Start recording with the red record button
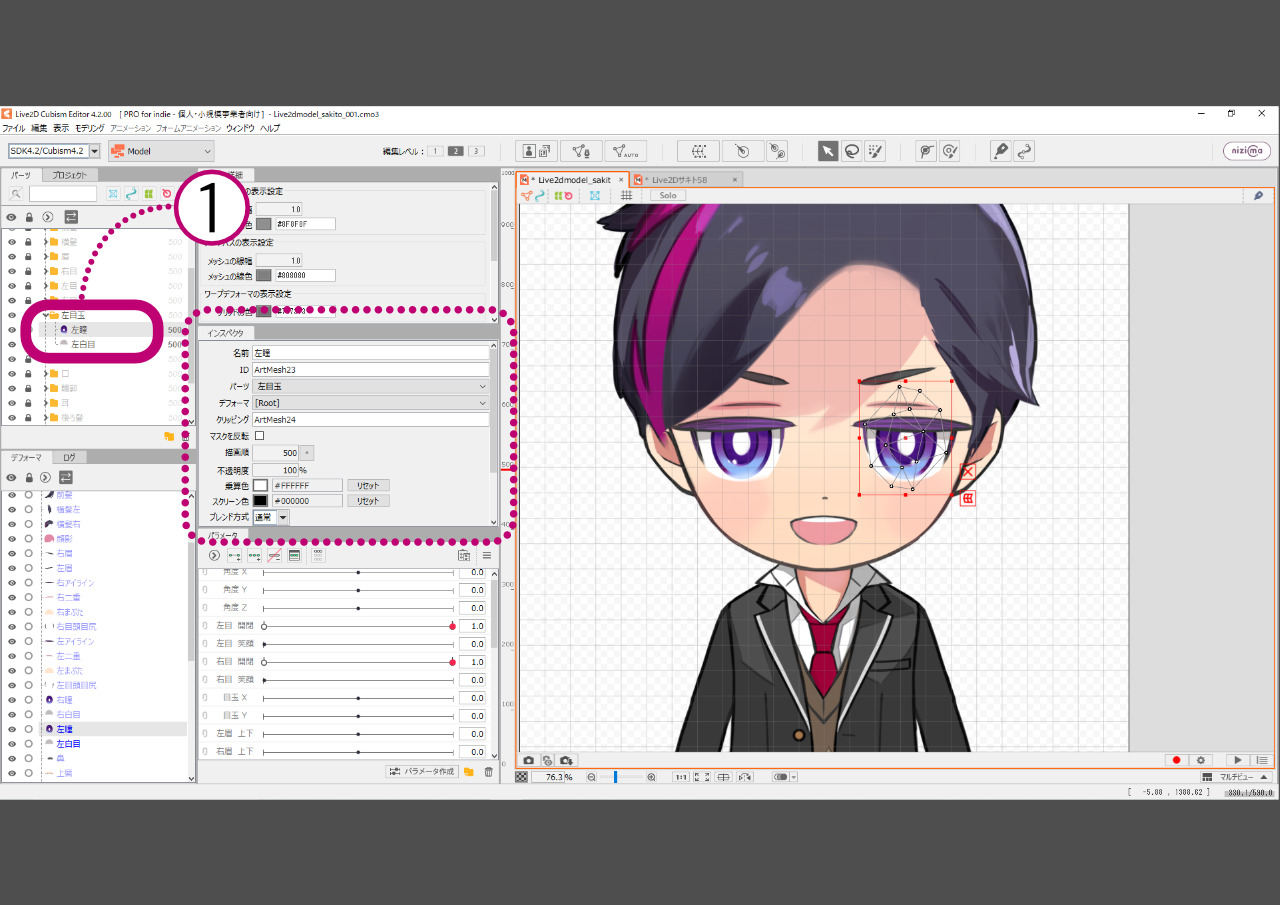 [1177, 760]
